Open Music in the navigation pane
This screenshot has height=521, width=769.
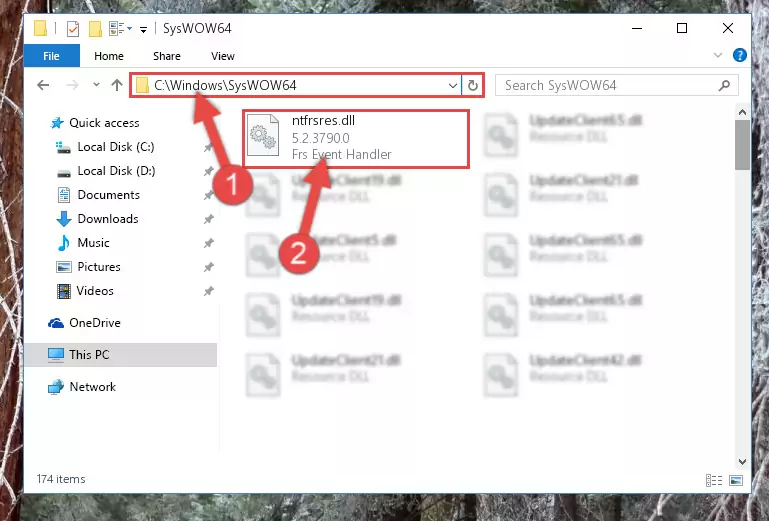click(93, 243)
